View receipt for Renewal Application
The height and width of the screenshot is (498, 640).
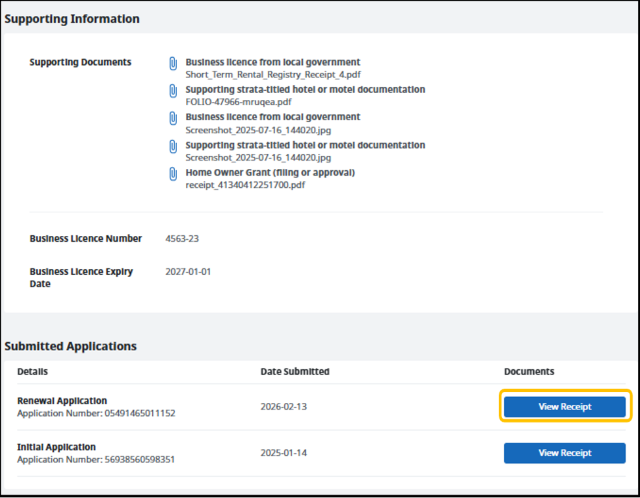[x=564, y=407]
